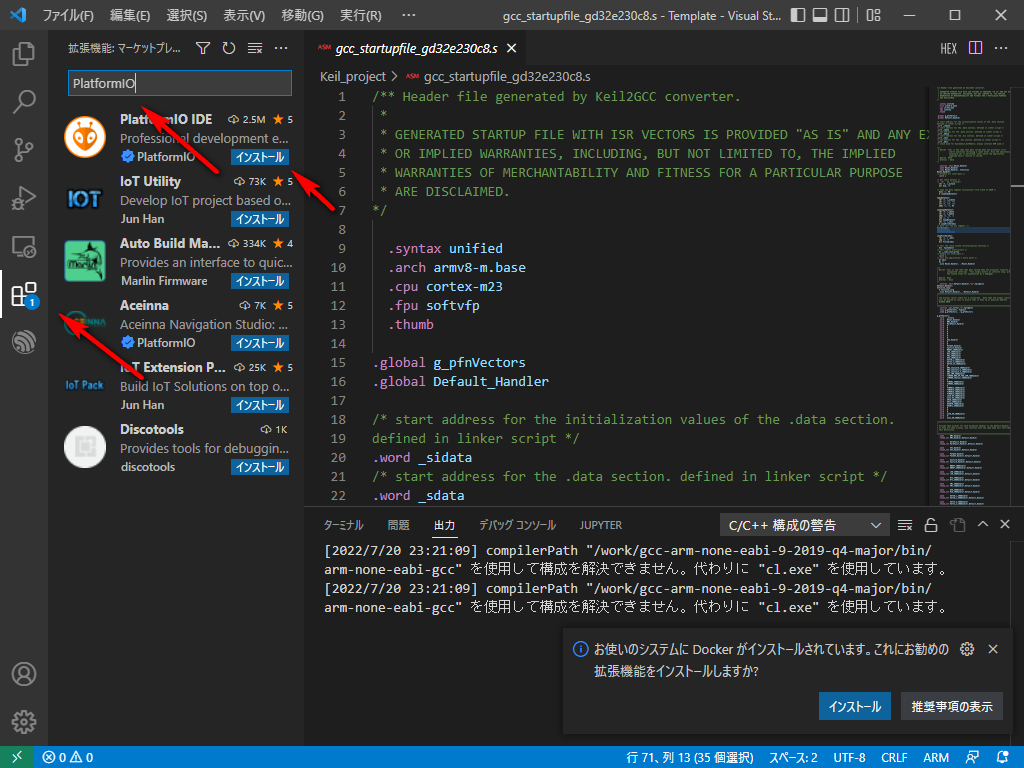Toggle output panel scroll lock
This screenshot has height=768, width=1024.
(x=931, y=525)
